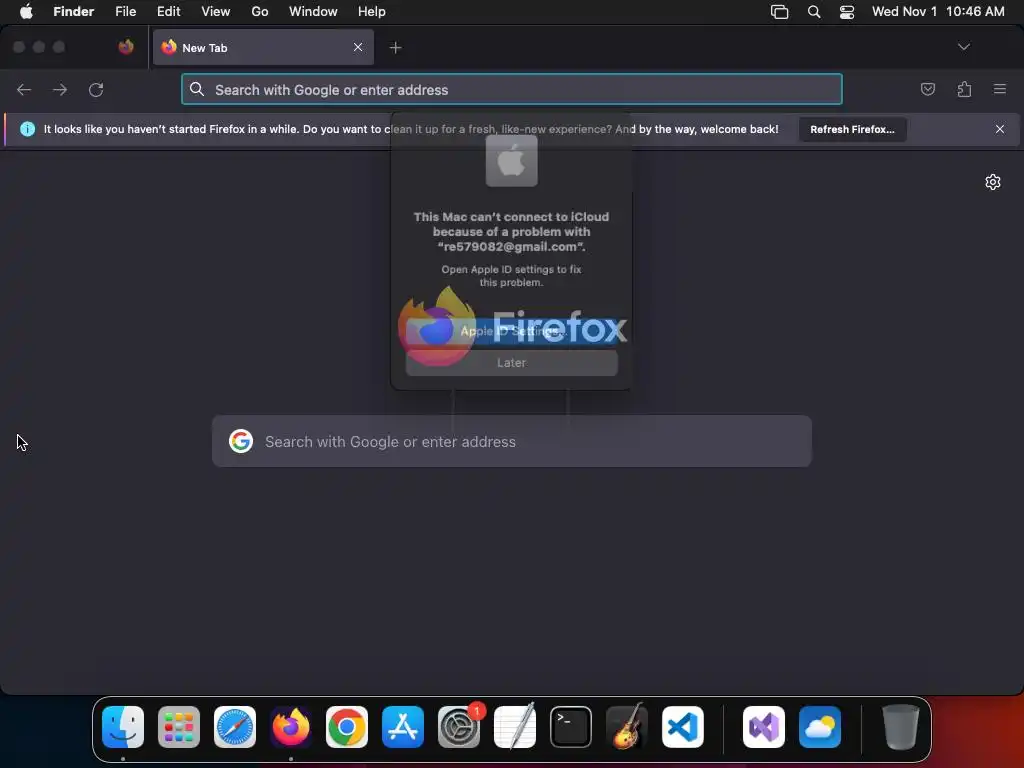
Task: Save to Pocket icon in toolbar
Action: tap(927, 89)
